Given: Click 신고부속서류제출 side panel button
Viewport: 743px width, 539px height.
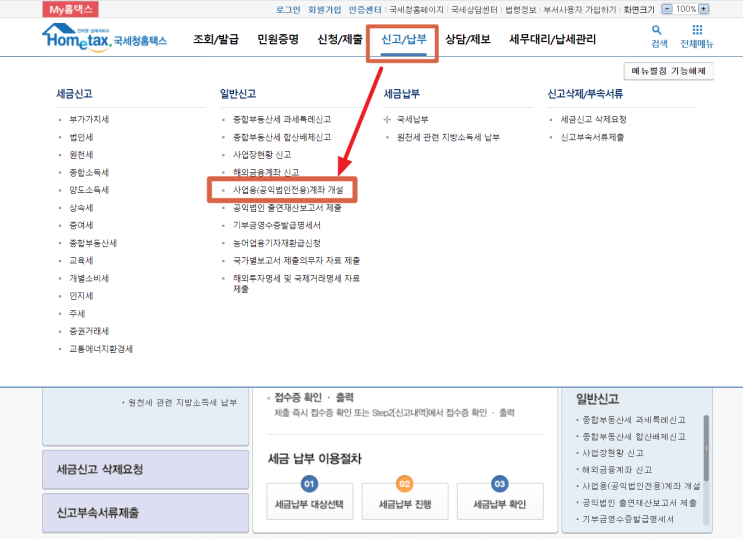Looking at the screenshot, I should (145, 513).
